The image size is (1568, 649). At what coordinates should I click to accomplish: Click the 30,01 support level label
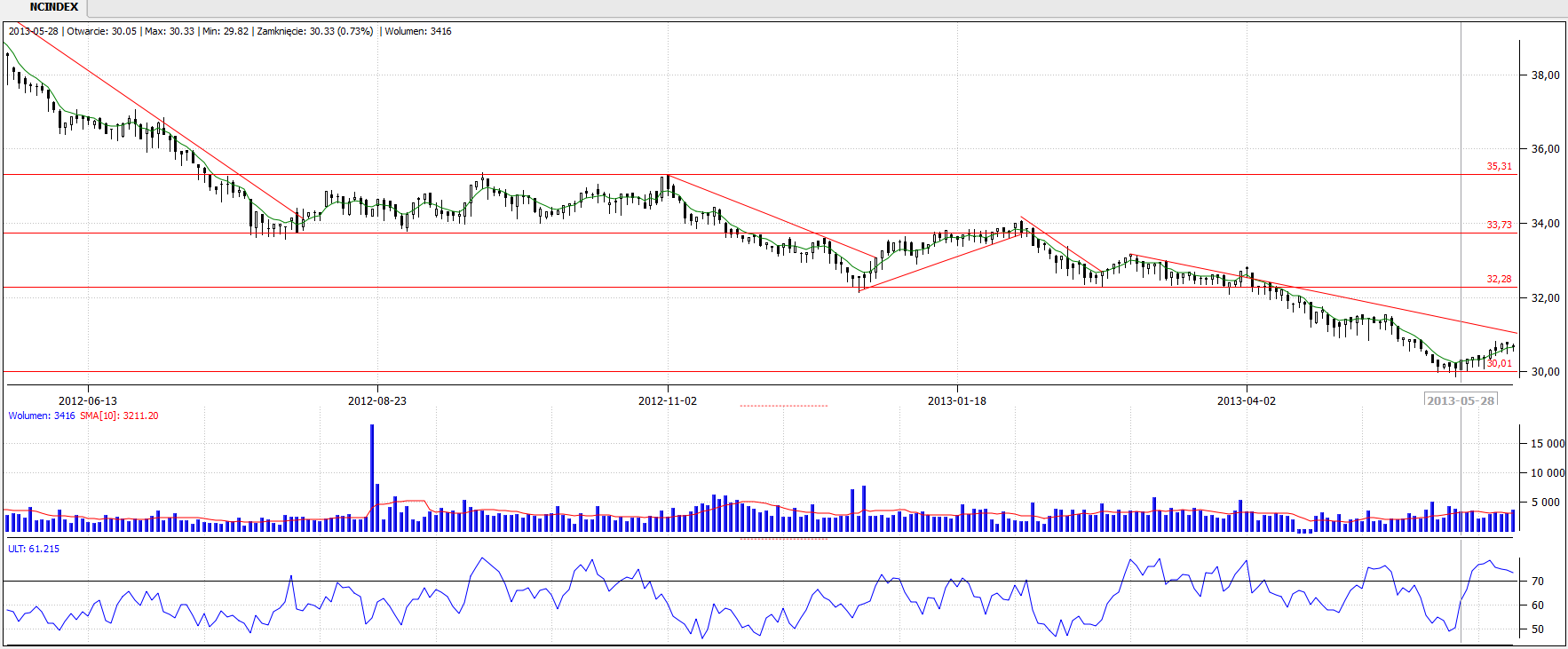pyautogui.click(x=1499, y=364)
